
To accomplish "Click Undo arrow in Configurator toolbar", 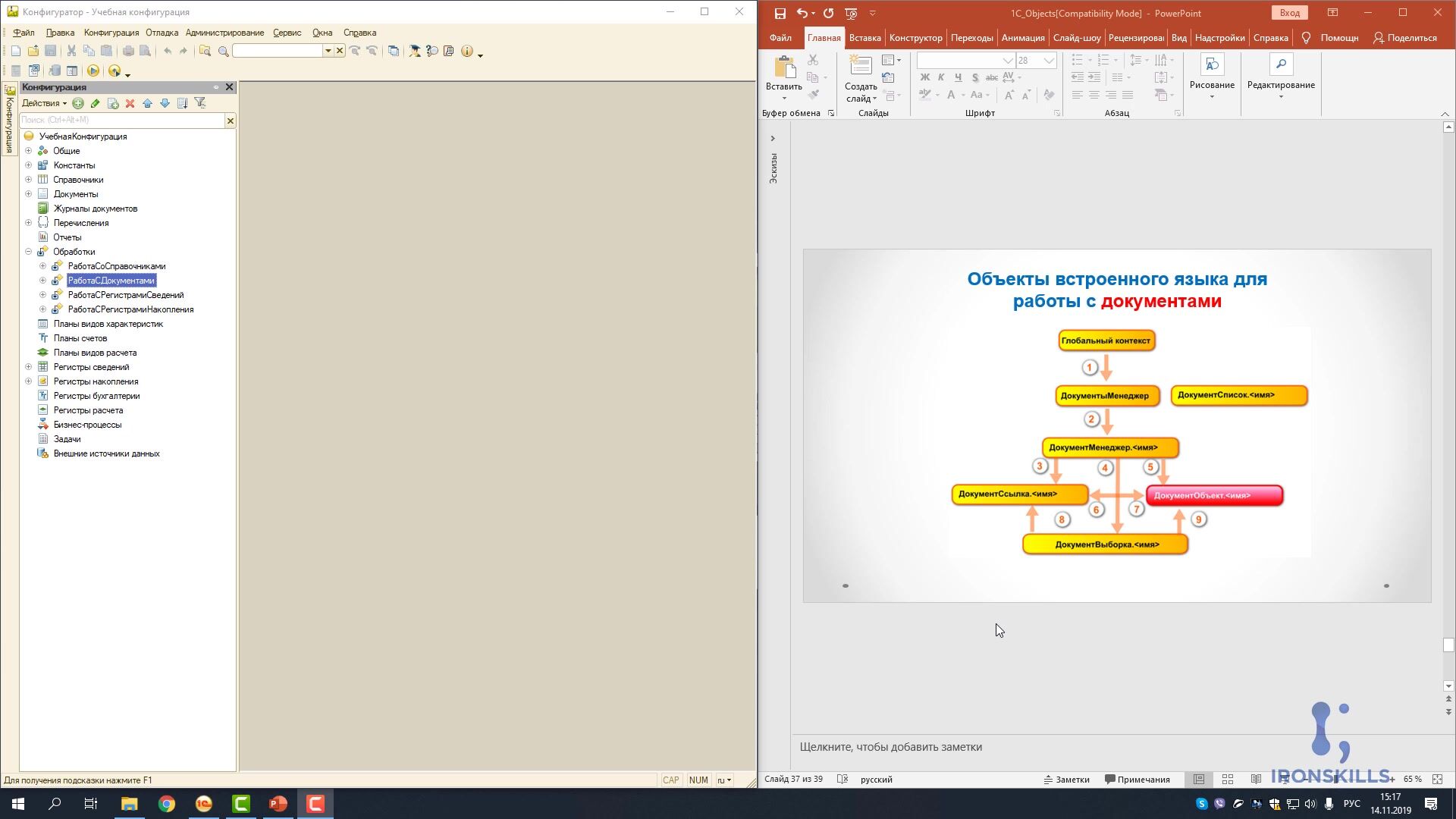I will [x=168, y=51].
